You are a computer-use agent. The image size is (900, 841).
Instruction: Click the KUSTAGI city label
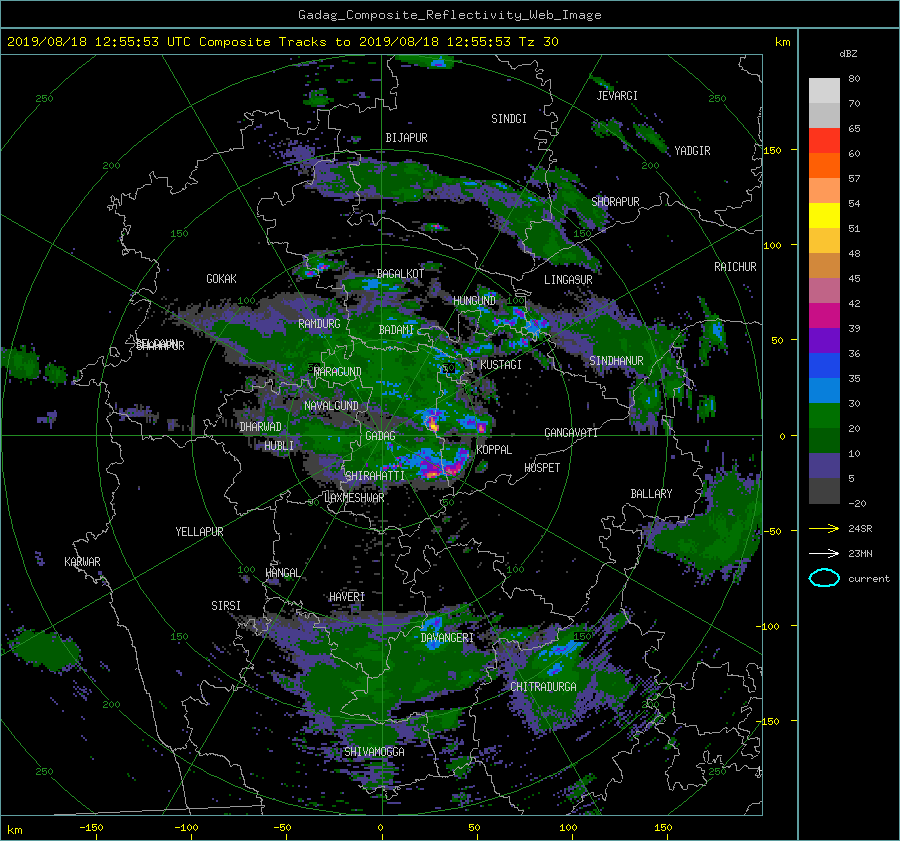501,365
